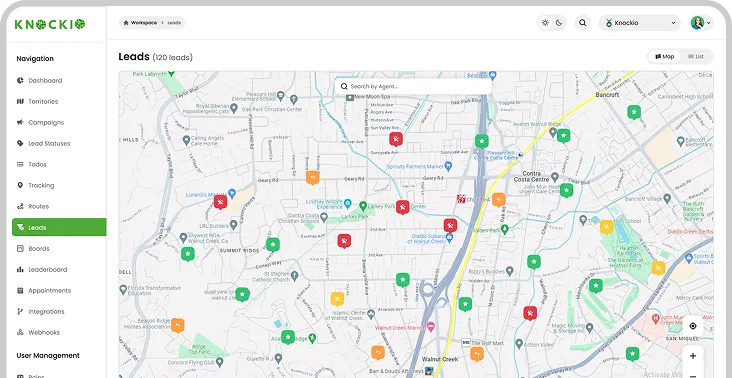Click Walnut Creek Marriott map label
This screenshot has height=378, width=732.
401,328
